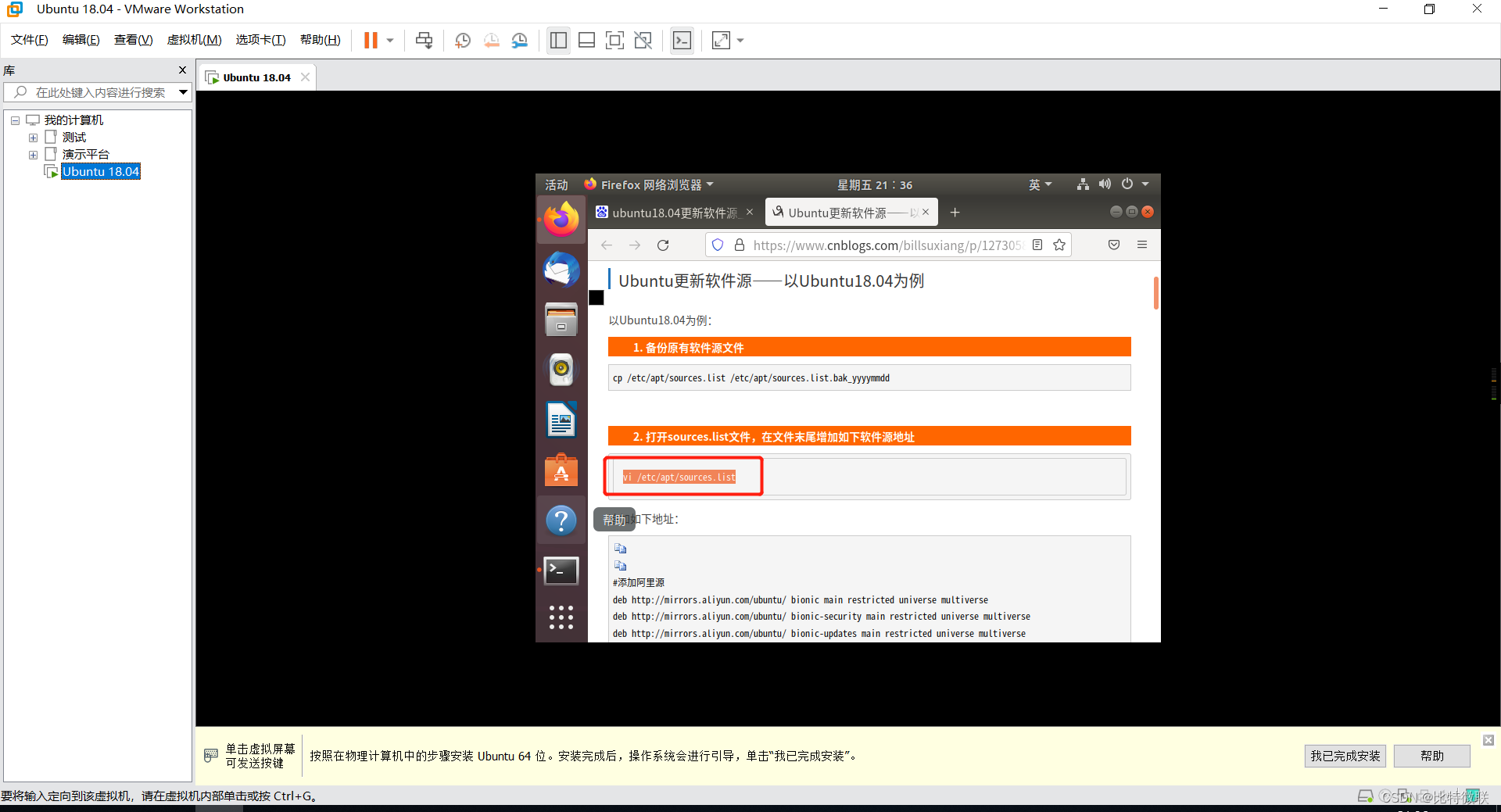Launch Rhythmbox music player from the dock
Viewport: 1501px width, 812px height.
[x=561, y=370]
